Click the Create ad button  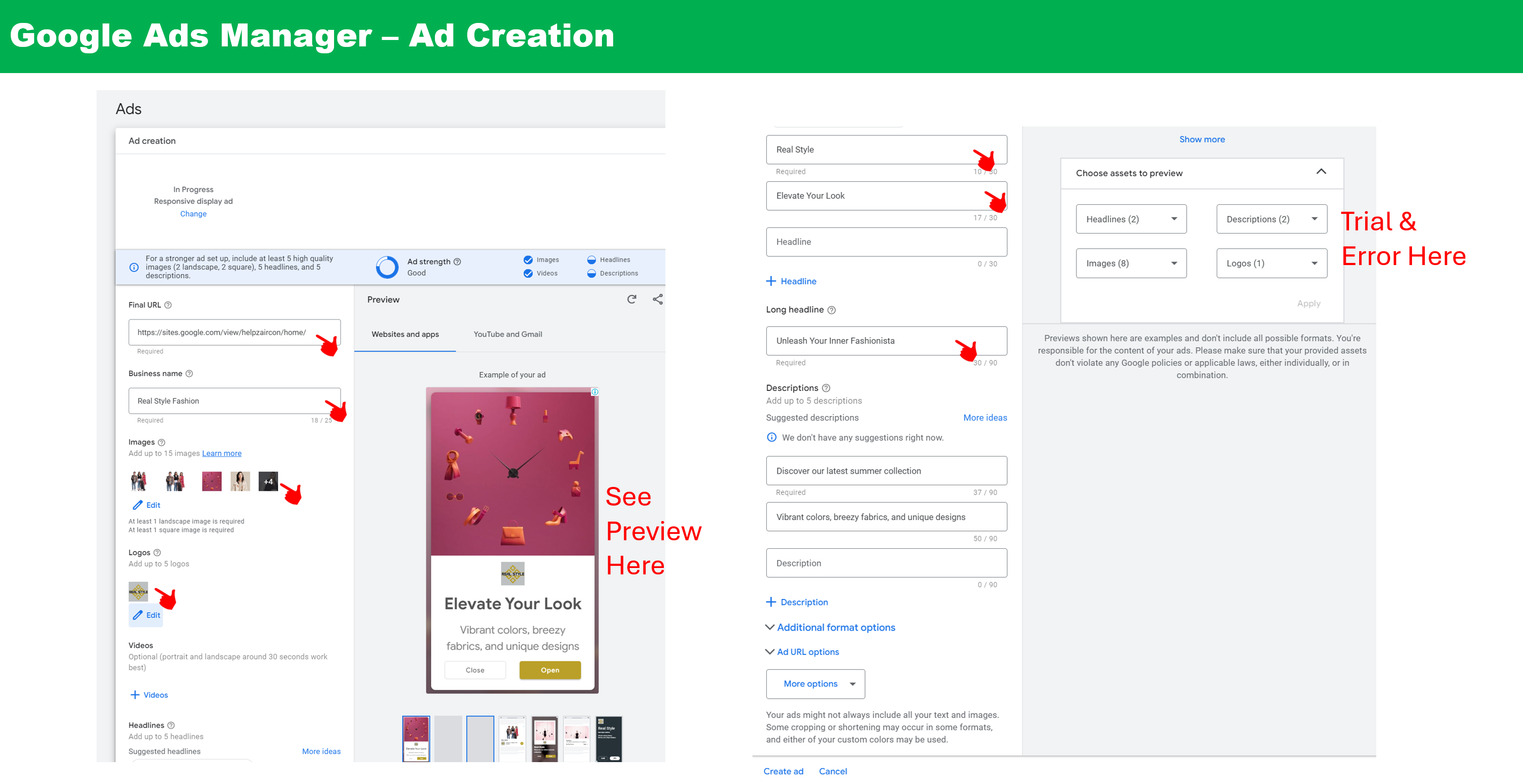pyautogui.click(x=783, y=771)
